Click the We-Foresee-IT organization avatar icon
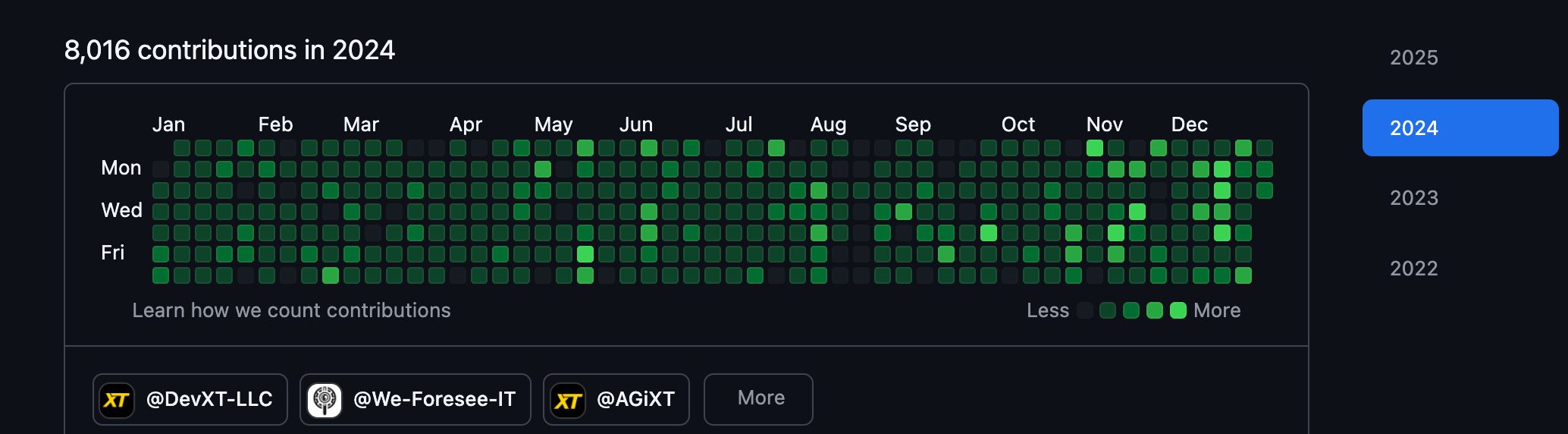This screenshot has width=1568, height=434. pyautogui.click(x=325, y=400)
